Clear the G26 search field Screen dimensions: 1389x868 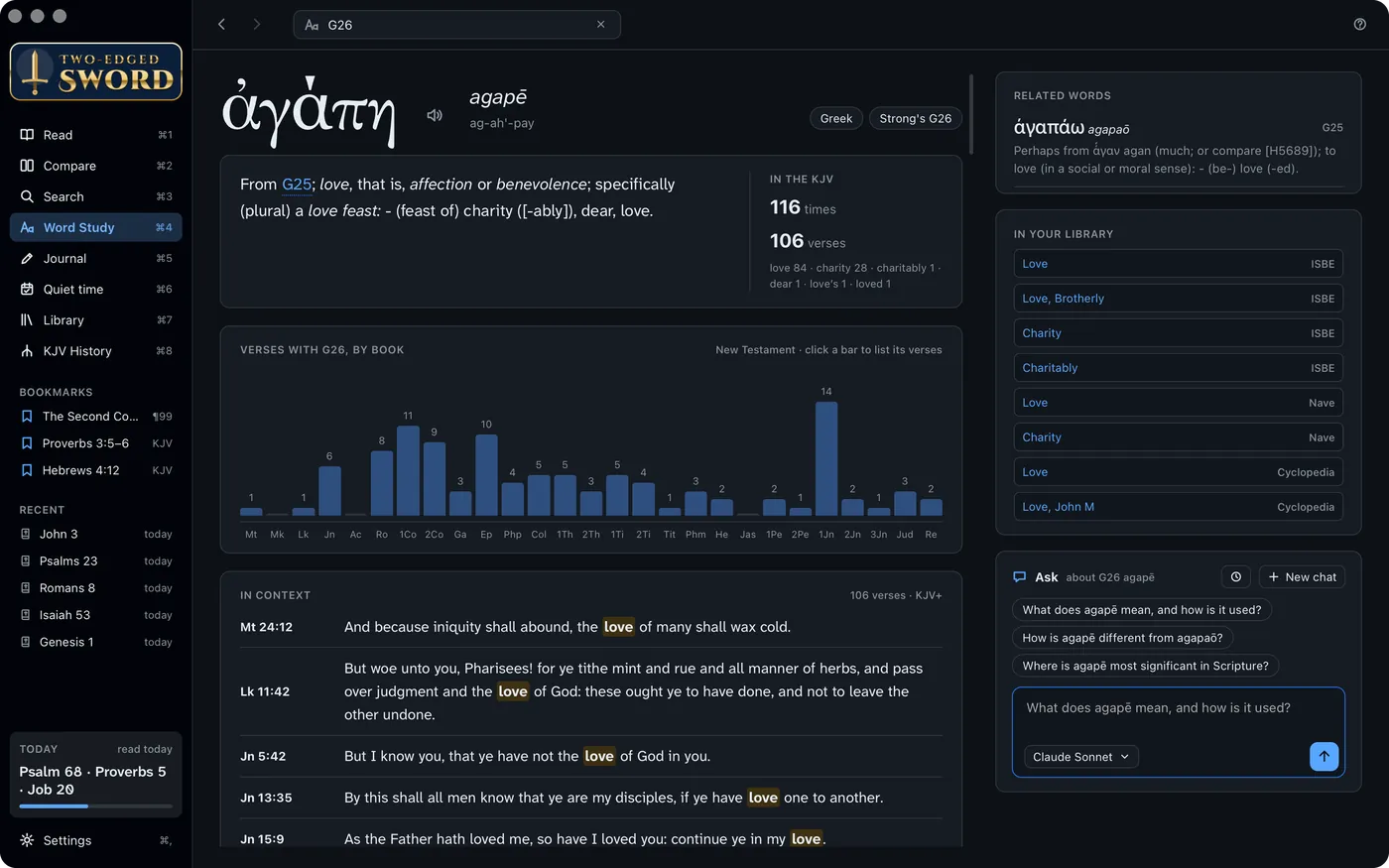pyautogui.click(x=600, y=24)
